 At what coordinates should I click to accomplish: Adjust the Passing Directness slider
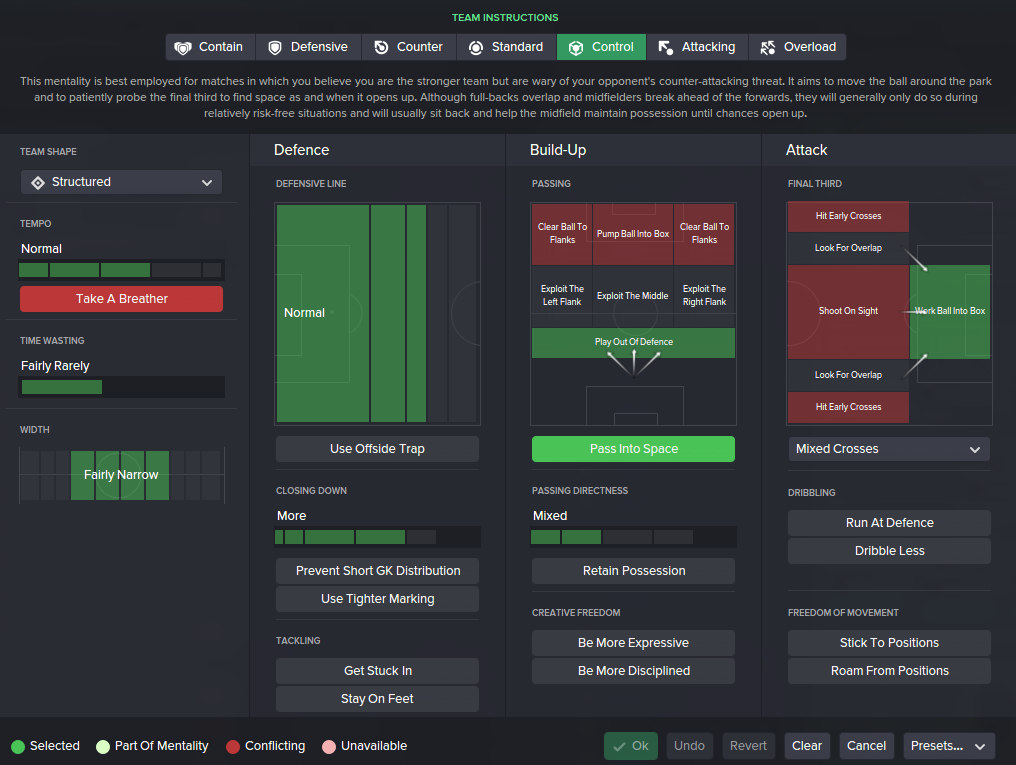coord(633,537)
